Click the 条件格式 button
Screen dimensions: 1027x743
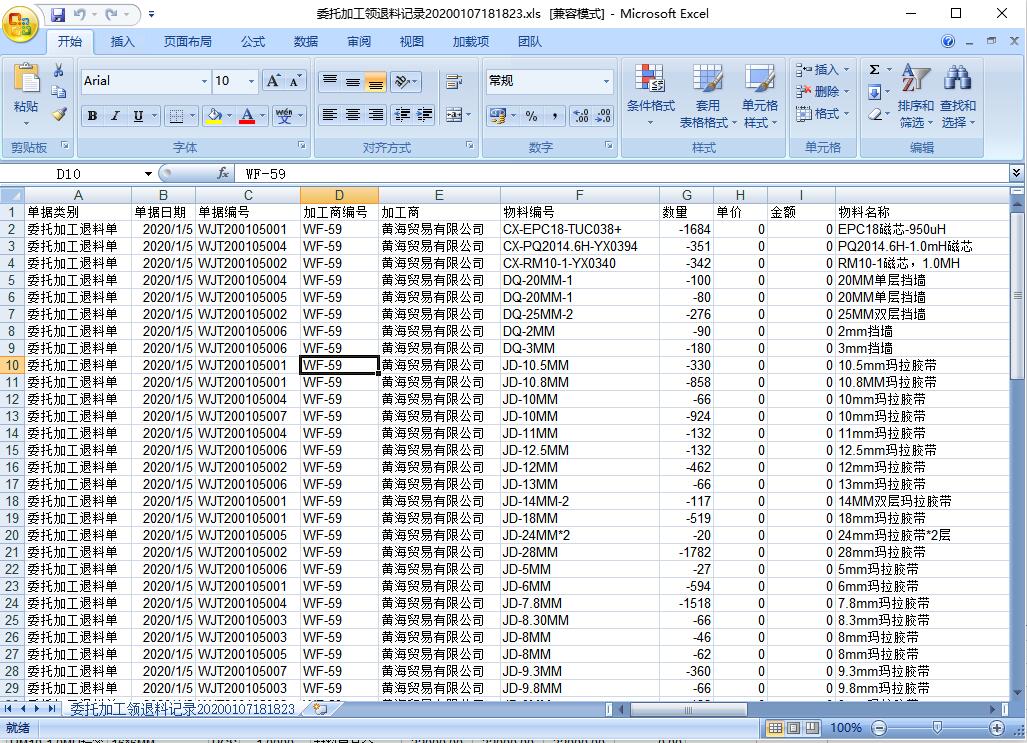[650, 96]
